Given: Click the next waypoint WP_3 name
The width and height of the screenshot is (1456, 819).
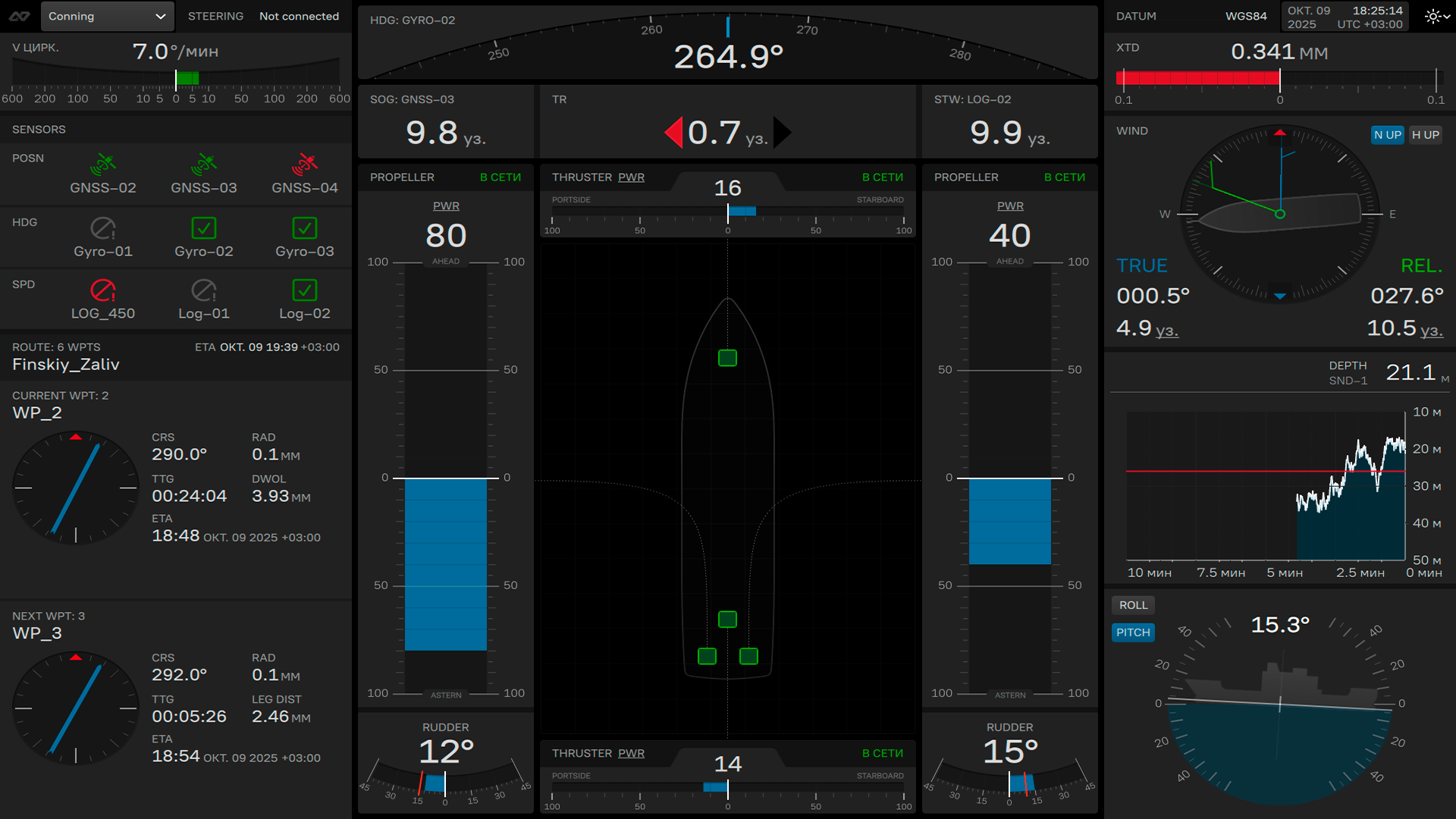Looking at the screenshot, I should tap(37, 633).
